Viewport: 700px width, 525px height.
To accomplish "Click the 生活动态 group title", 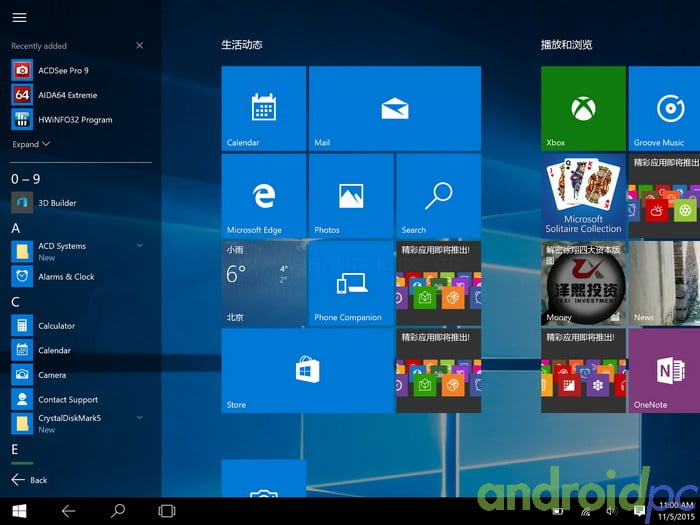I will coord(242,45).
